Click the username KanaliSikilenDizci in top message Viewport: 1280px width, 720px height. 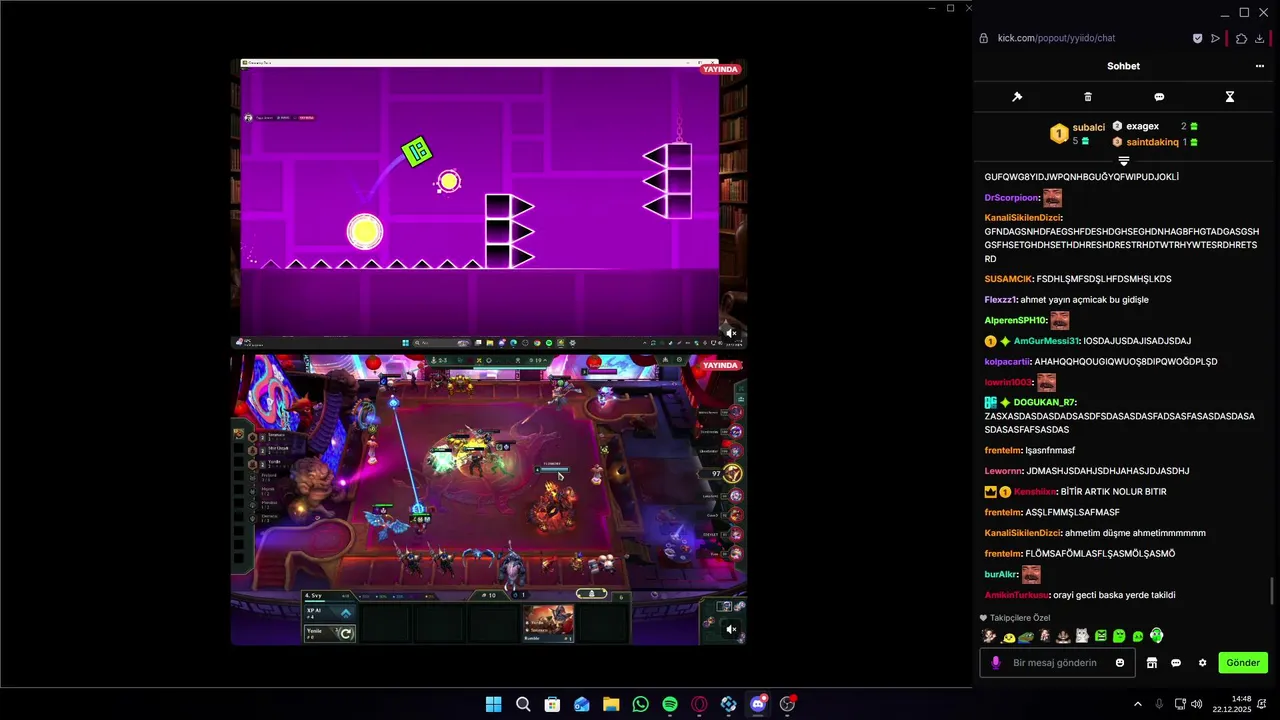point(1022,217)
